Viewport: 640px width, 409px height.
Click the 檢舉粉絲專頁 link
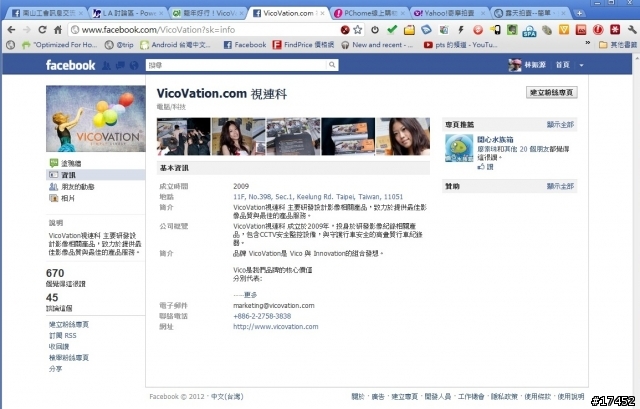69,358
